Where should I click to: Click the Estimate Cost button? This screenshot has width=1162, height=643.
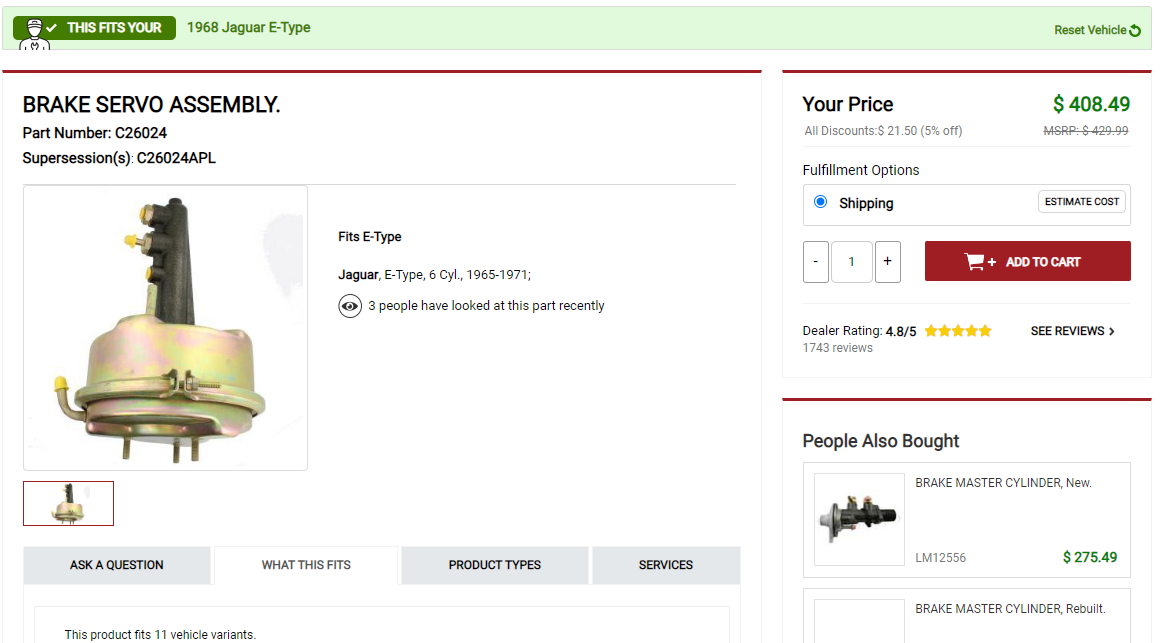[1082, 202]
